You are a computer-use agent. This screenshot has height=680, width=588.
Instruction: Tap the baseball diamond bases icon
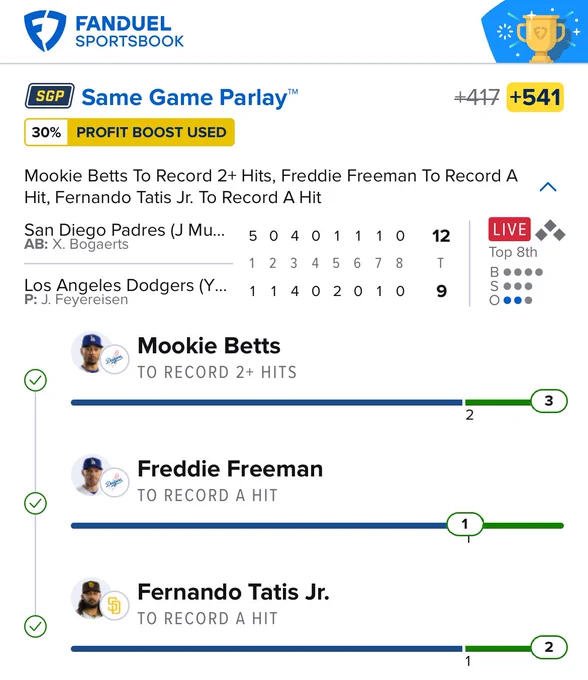coord(550,230)
